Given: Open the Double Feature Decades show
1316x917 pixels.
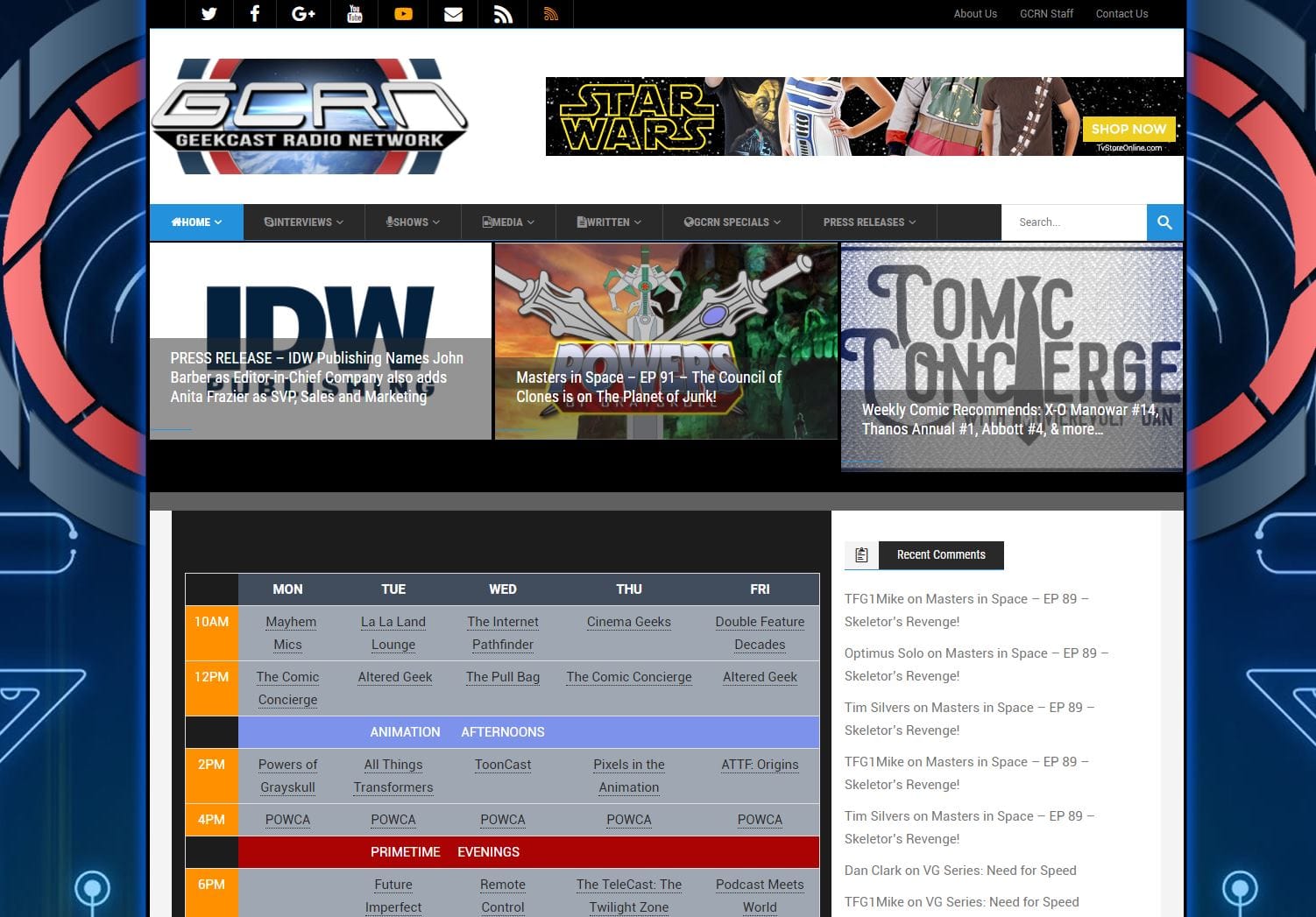Looking at the screenshot, I should point(760,633).
